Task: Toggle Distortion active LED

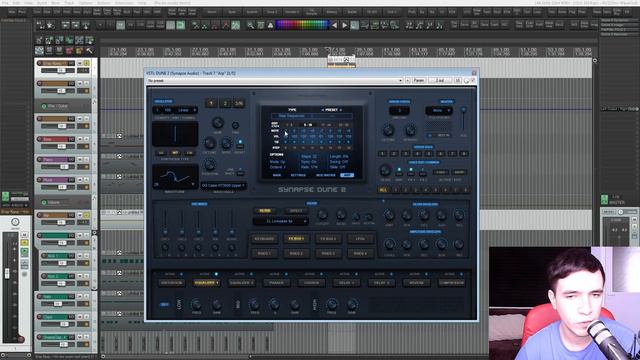Action: coord(181,274)
